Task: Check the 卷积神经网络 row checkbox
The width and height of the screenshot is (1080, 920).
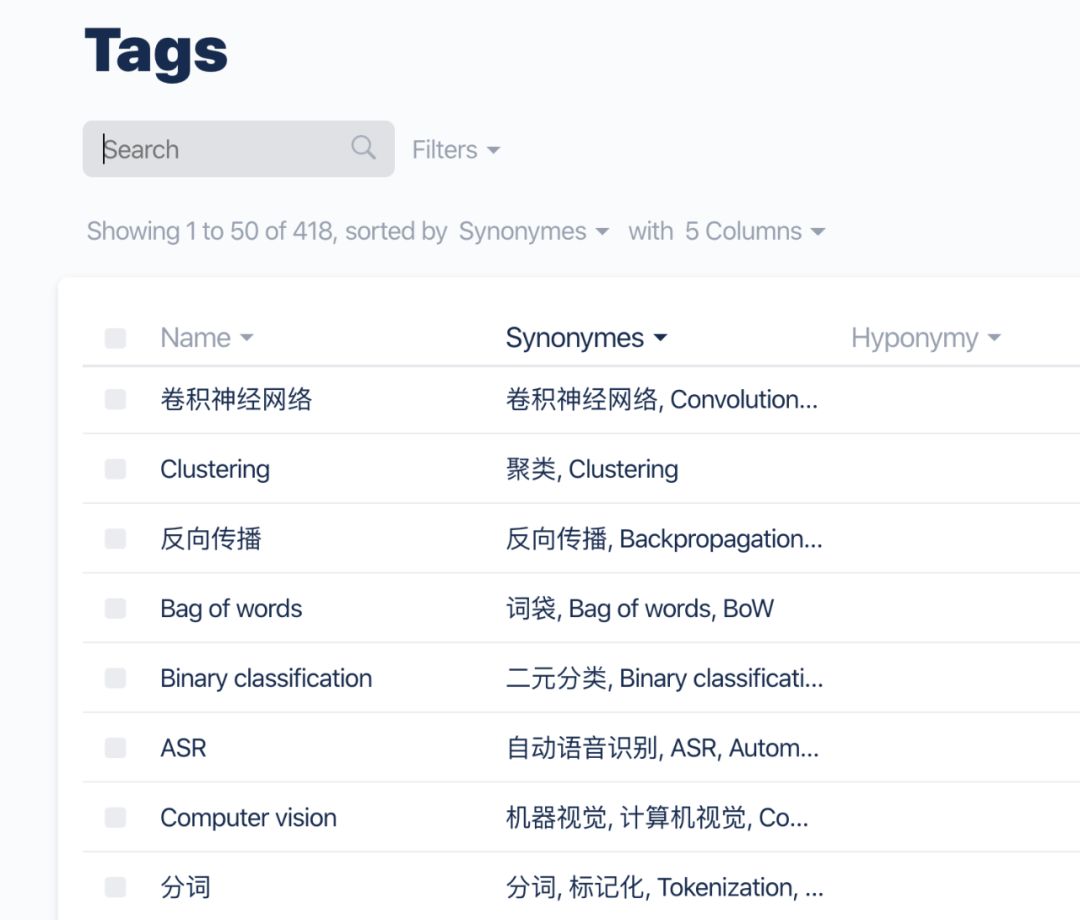Action: pyautogui.click(x=115, y=399)
